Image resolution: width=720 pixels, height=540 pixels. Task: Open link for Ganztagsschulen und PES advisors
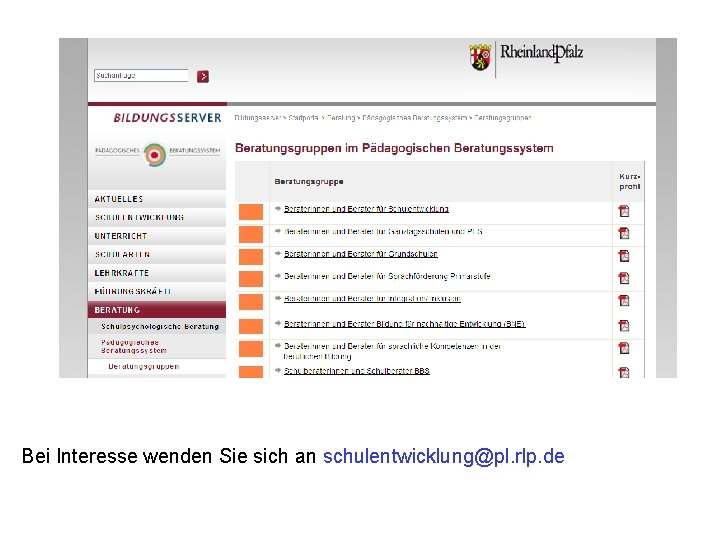tap(383, 231)
